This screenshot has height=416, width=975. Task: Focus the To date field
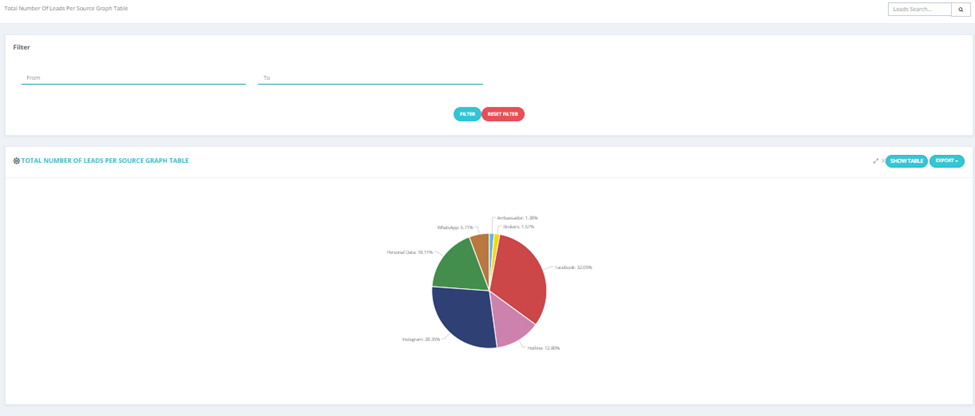(370, 78)
